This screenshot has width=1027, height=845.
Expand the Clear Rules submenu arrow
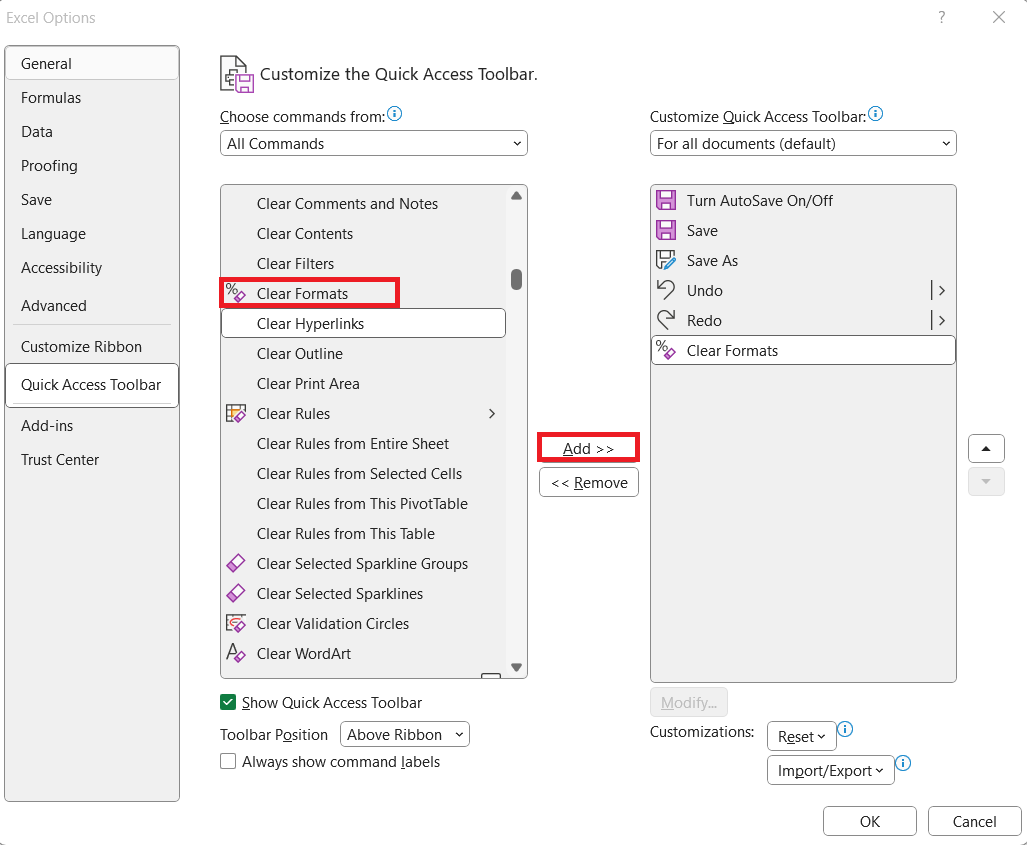tap(492, 413)
